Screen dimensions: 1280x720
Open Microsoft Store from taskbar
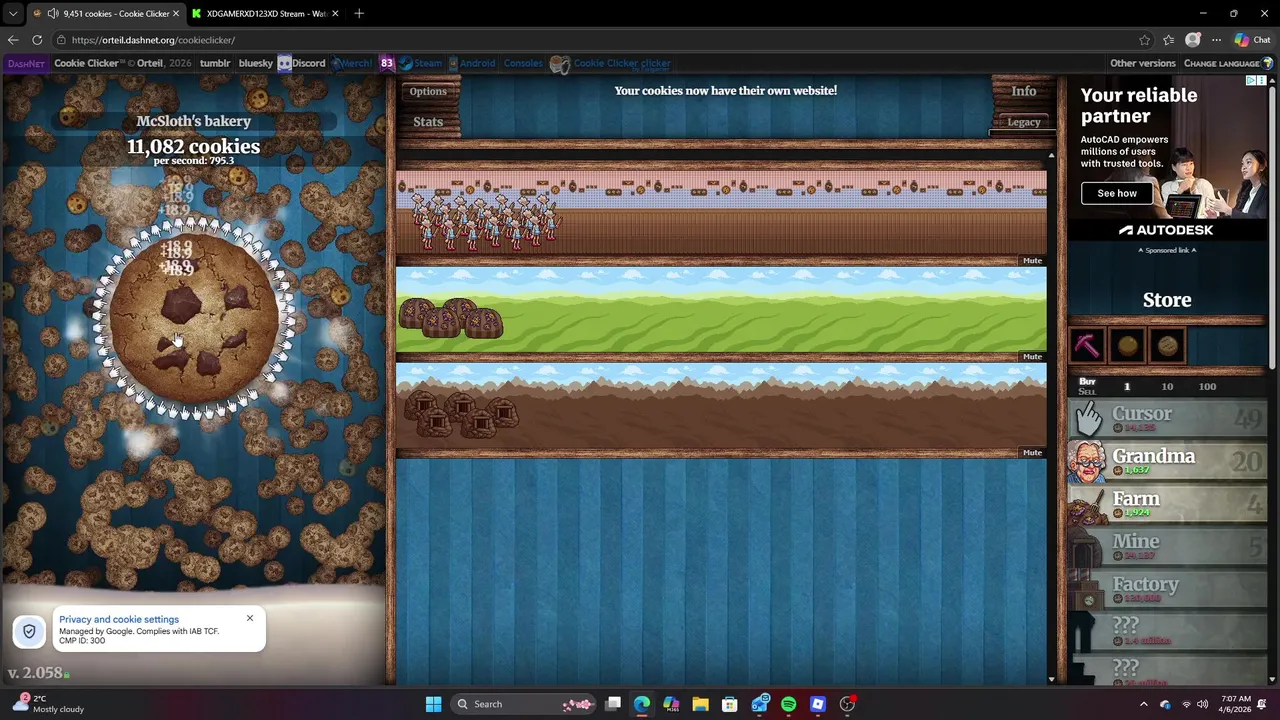(729, 704)
